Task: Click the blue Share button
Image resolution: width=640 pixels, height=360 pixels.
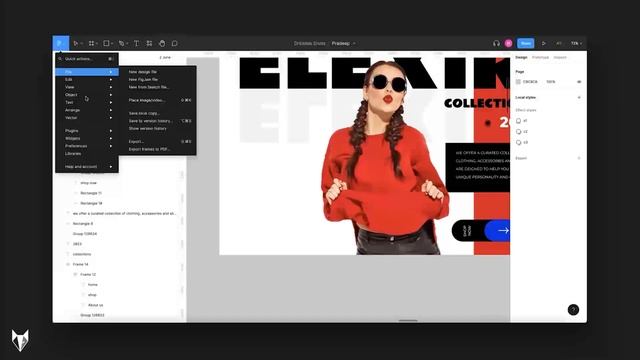Action: click(526, 43)
